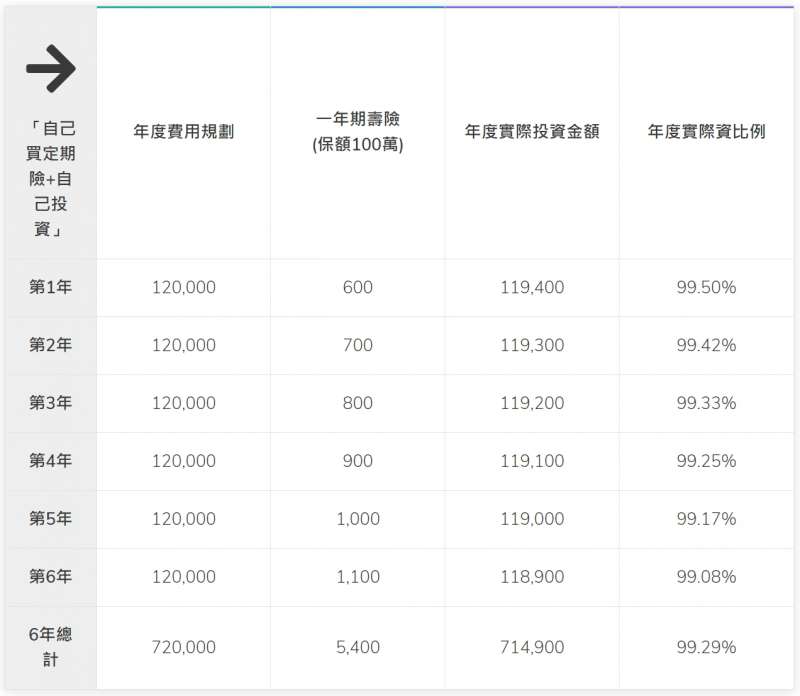Select the 119,400 investment amount cell
Image resolution: width=800 pixels, height=696 pixels.
click(532, 287)
